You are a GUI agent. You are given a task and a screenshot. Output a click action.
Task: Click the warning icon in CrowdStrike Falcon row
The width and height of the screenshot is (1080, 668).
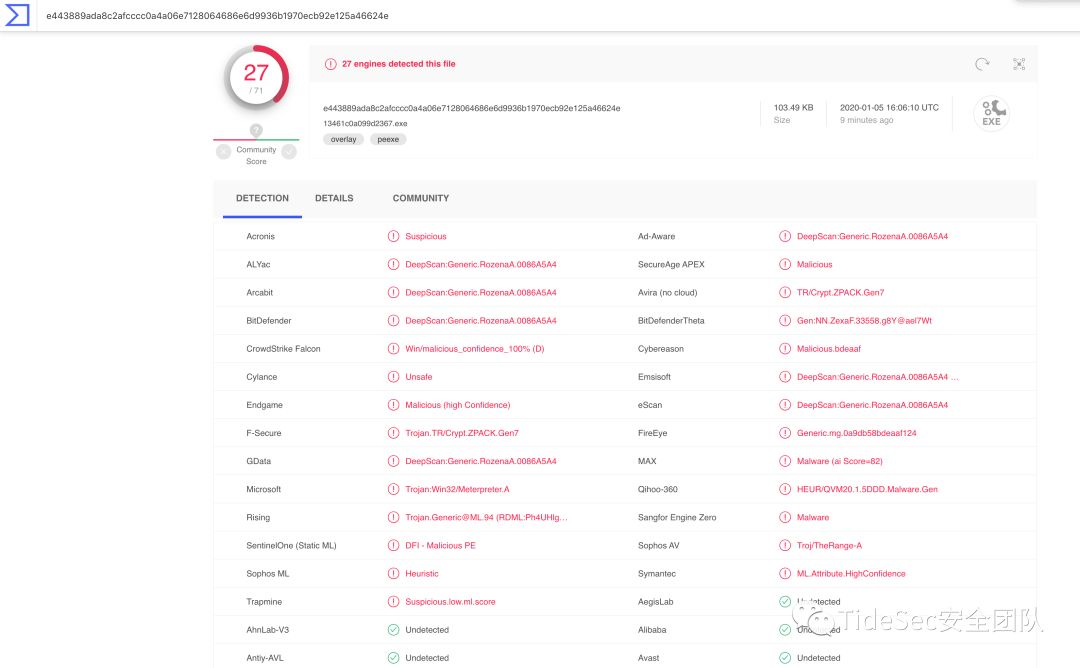click(393, 348)
